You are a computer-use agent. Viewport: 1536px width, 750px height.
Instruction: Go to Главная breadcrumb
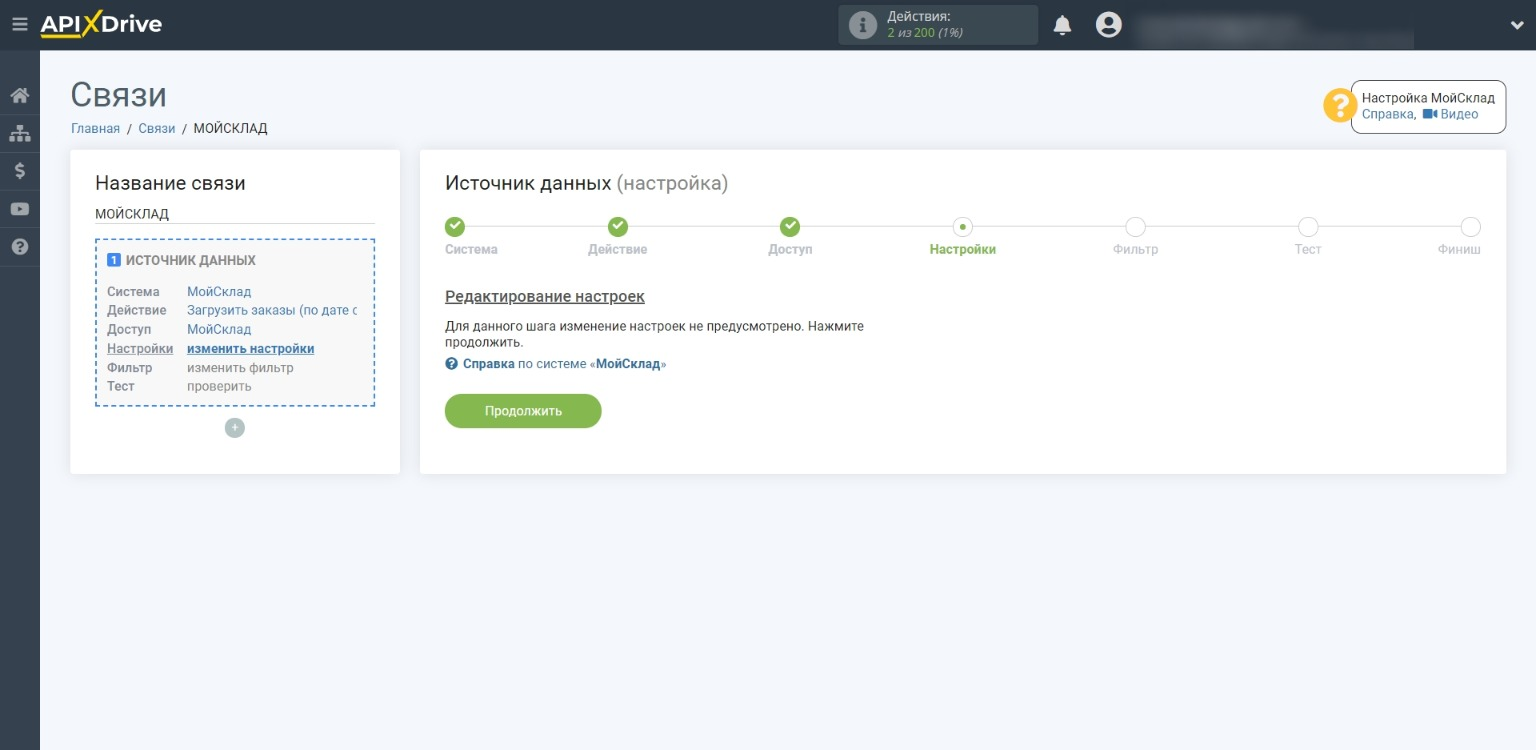pos(95,128)
